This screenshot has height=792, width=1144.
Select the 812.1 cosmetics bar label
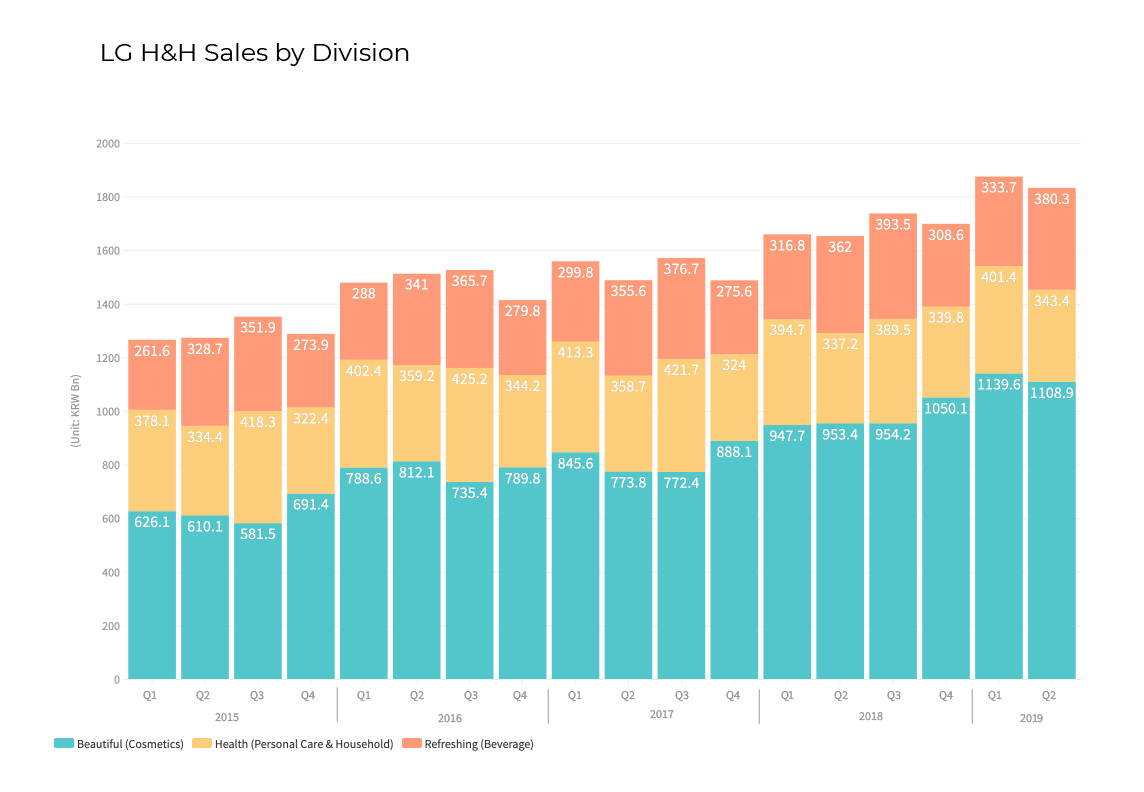[x=417, y=473]
